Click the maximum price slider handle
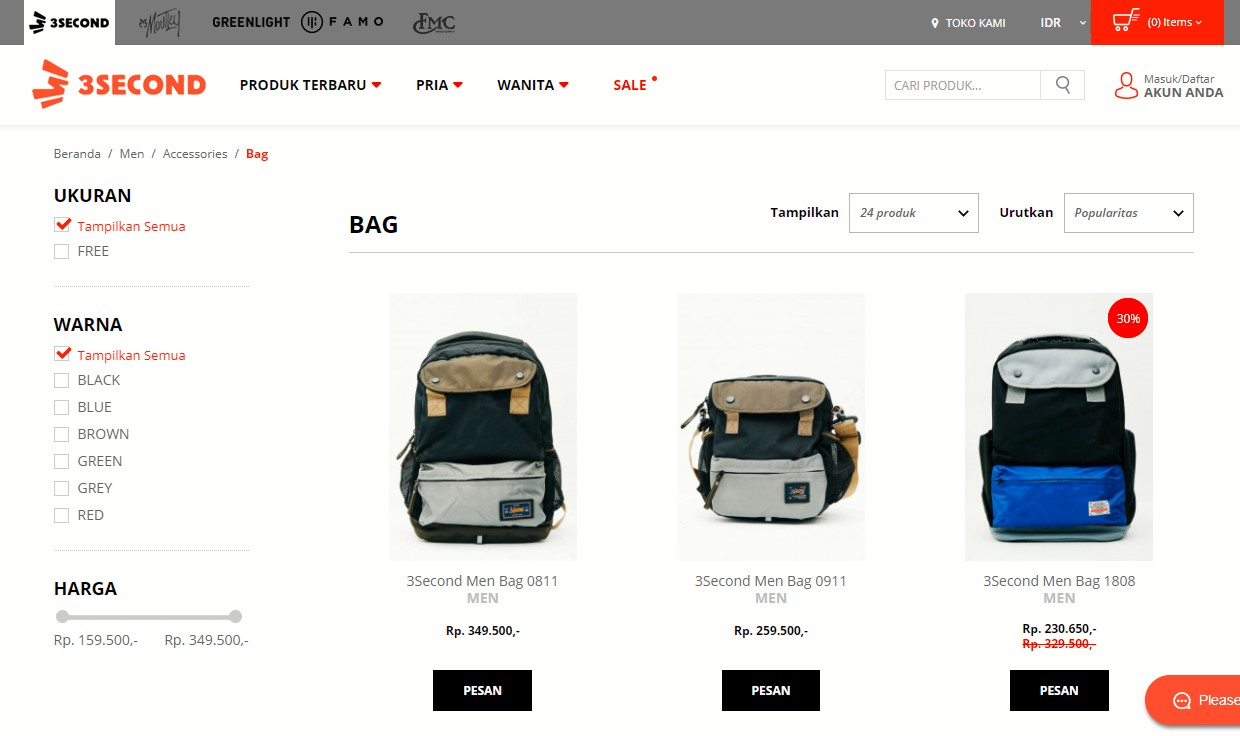The height and width of the screenshot is (736, 1240). point(235,617)
